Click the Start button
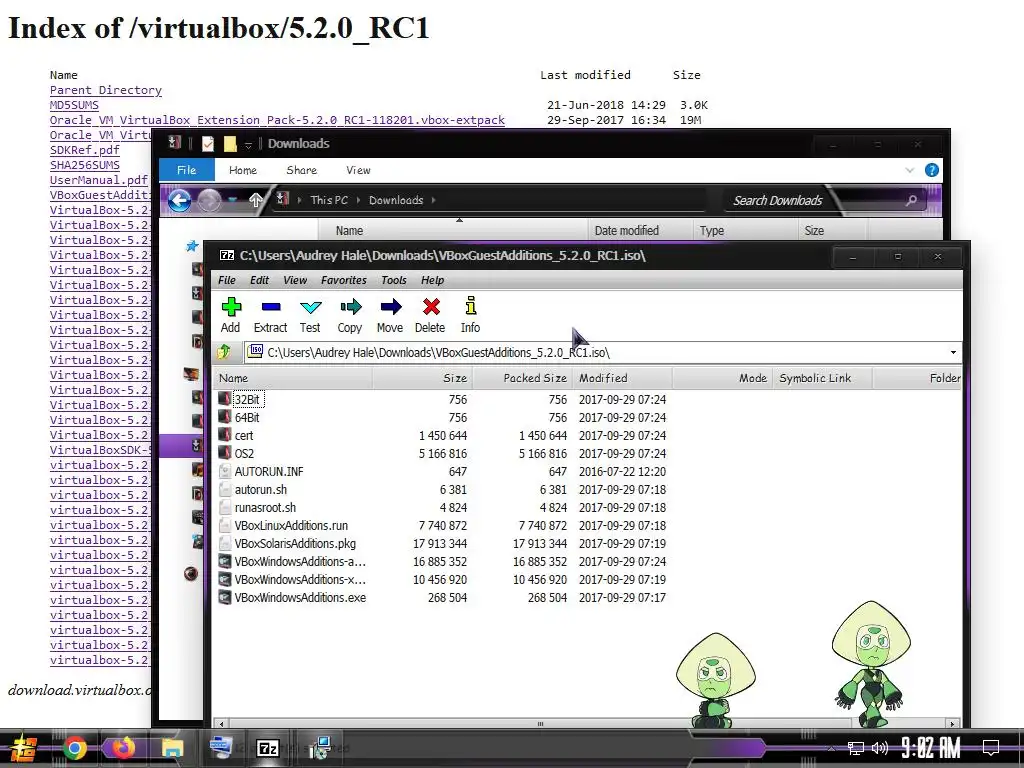This screenshot has width=1024, height=768. point(24,748)
